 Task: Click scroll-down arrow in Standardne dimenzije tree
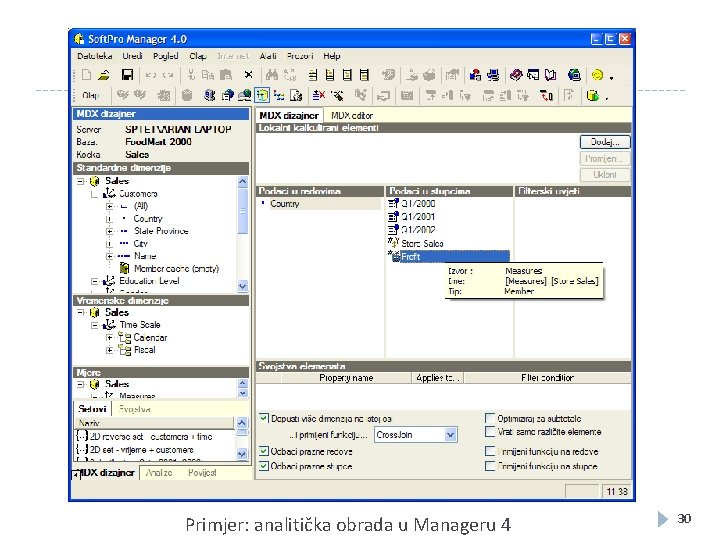243,286
